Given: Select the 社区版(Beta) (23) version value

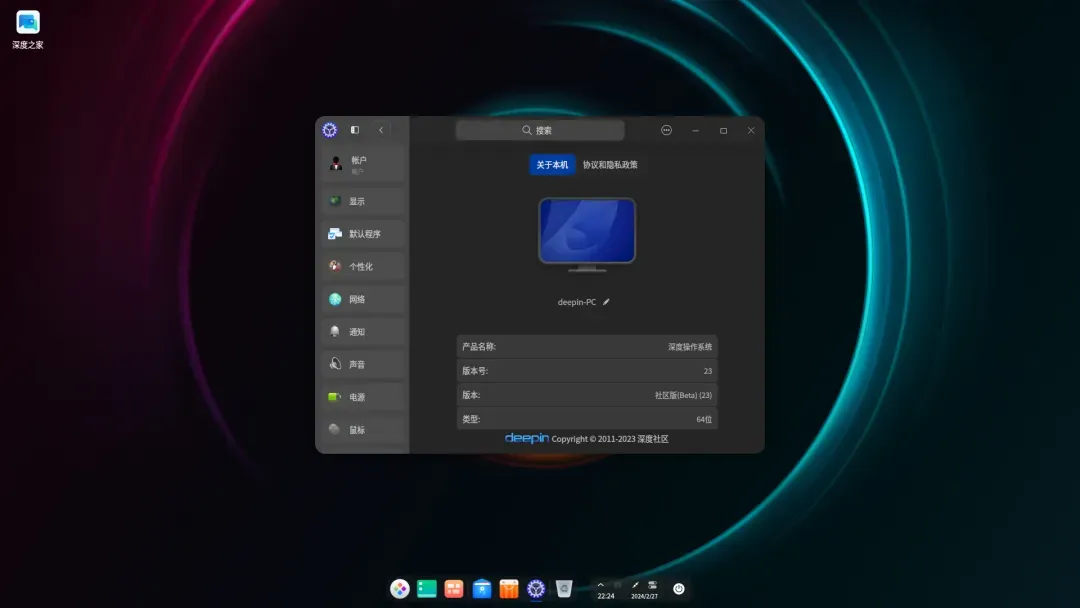Looking at the screenshot, I should tap(683, 395).
